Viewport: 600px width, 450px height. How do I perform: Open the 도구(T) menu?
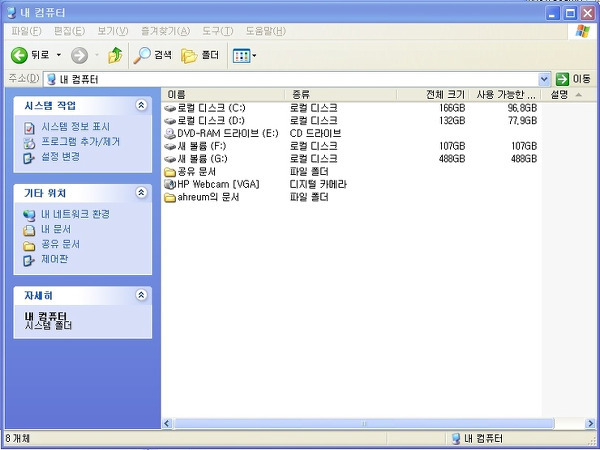[217, 31]
